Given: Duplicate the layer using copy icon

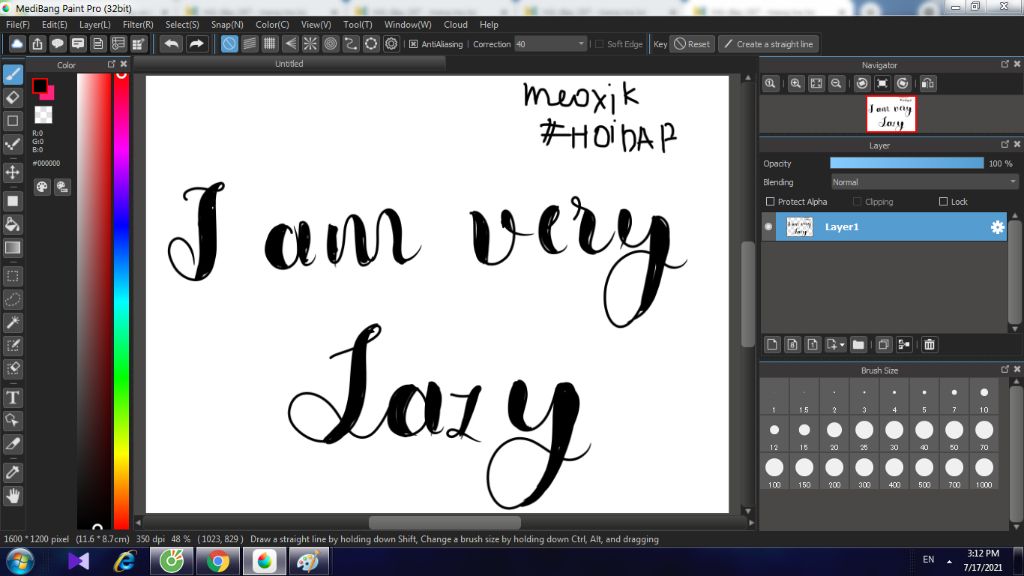Looking at the screenshot, I should click(883, 344).
